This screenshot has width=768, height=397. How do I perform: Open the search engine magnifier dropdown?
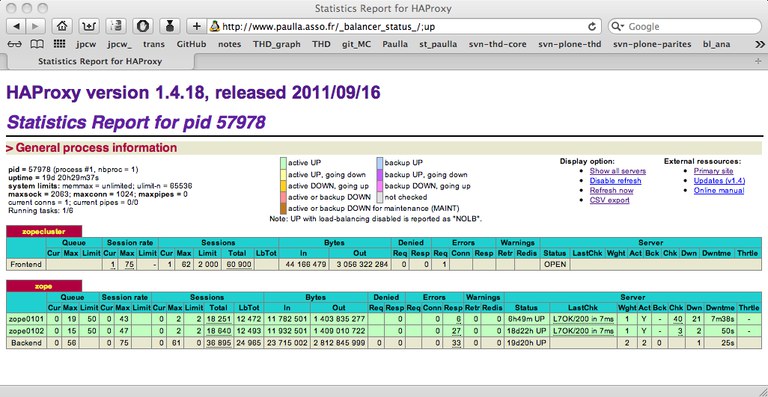point(618,26)
